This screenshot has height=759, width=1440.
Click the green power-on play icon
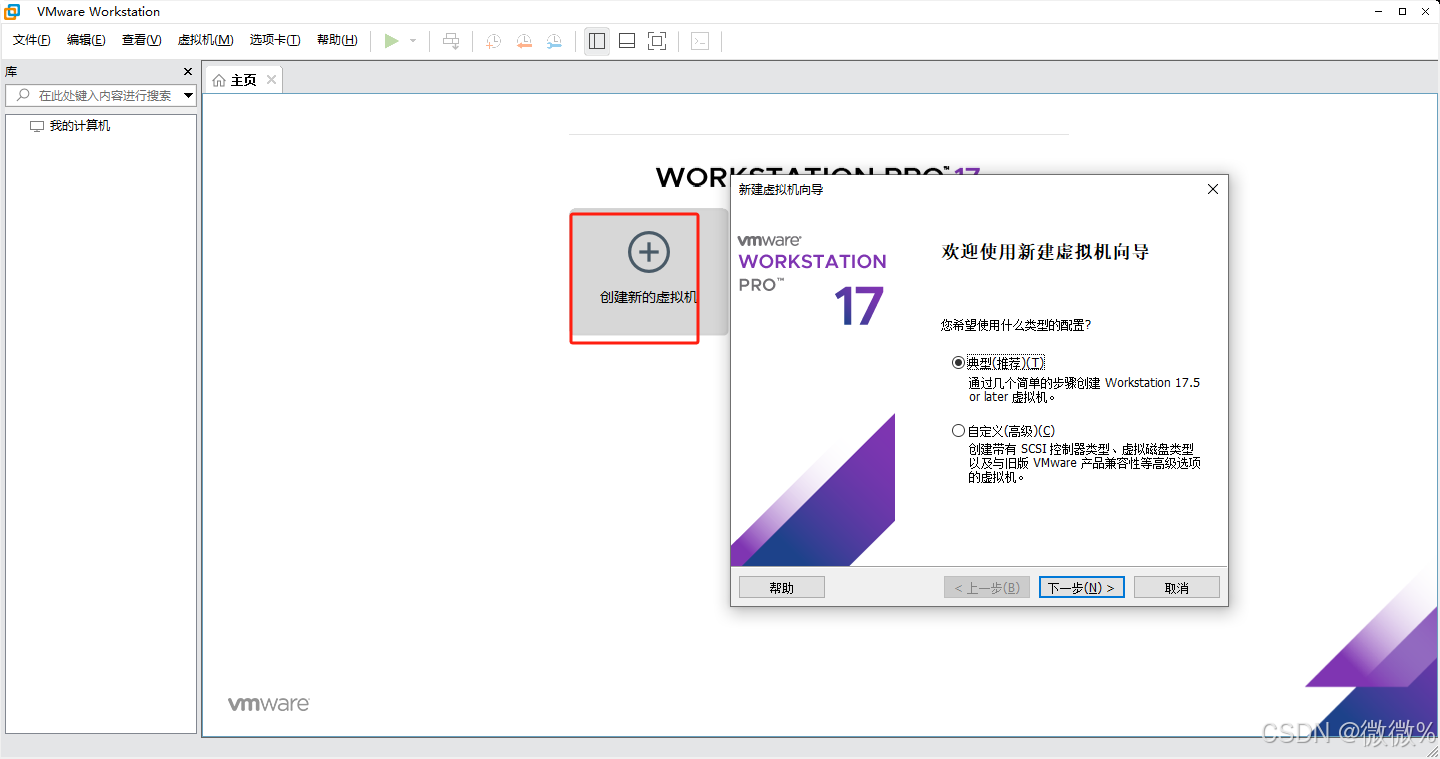coord(391,41)
